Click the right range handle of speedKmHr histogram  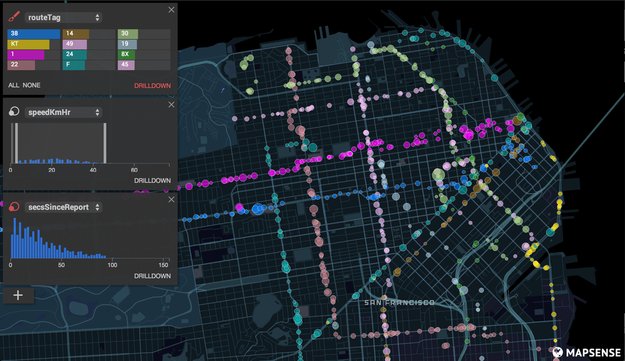click(105, 143)
